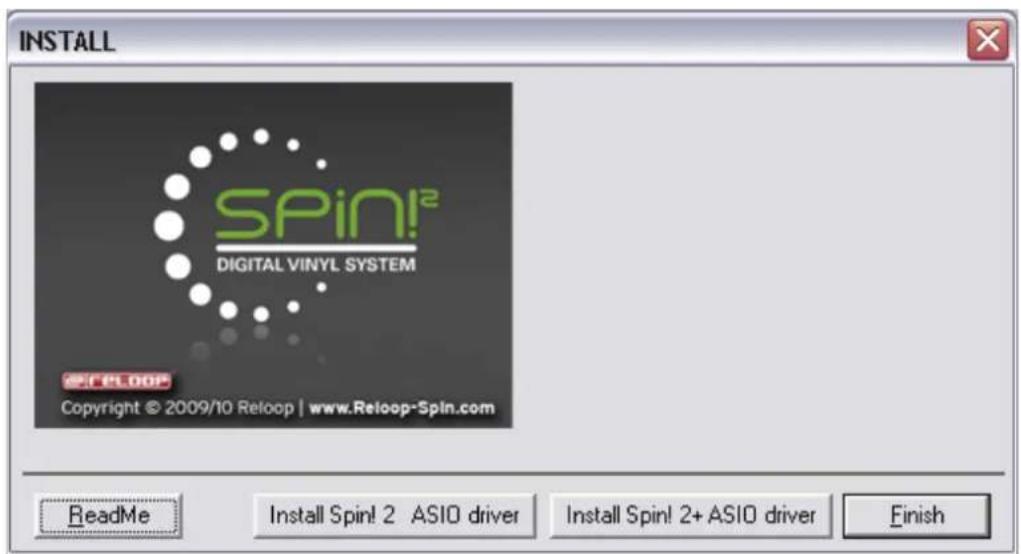Open the ReadMe file
The width and height of the screenshot is (1021, 554).
[108, 515]
